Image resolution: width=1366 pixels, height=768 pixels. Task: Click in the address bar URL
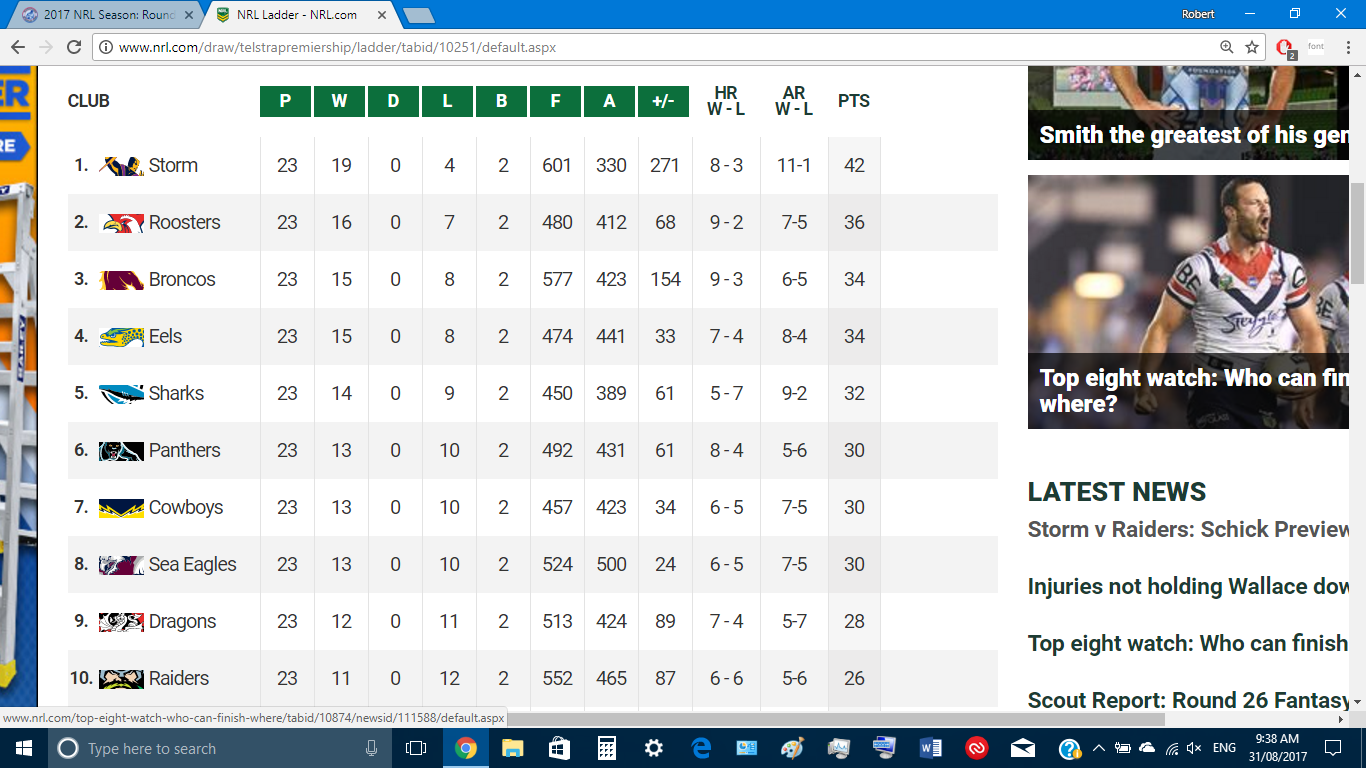[x=337, y=47]
